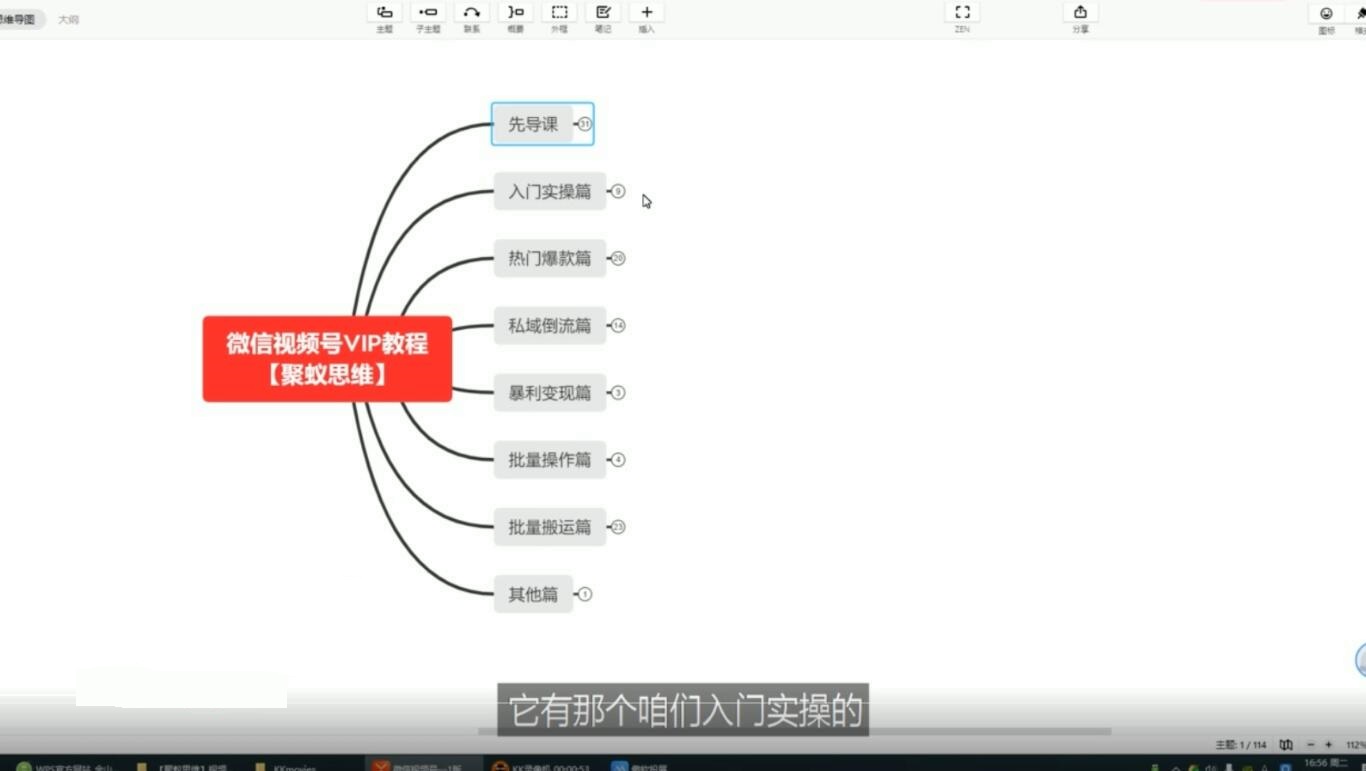Select the 批量搬运篇 topic node
This screenshot has width=1366, height=771.
550,527
